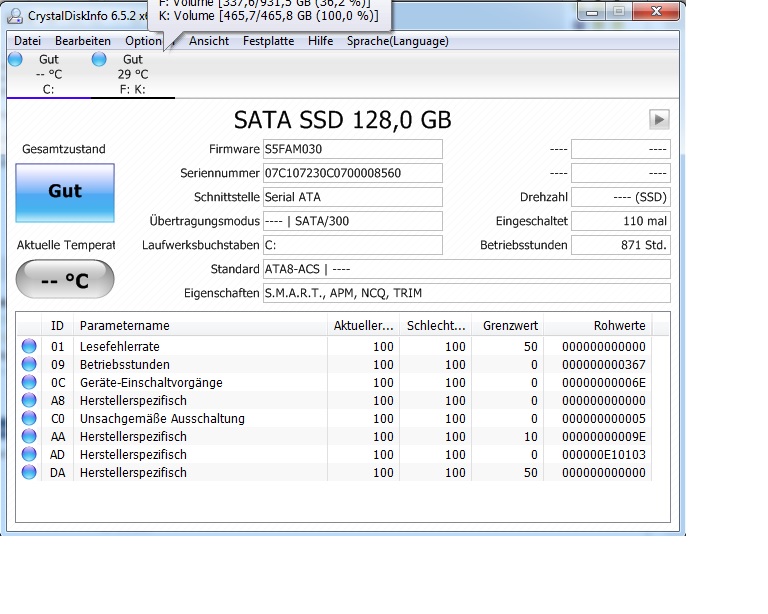Click Grenzwert 50 in DA row
The width and height of the screenshot is (768, 614).
(x=530, y=473)
